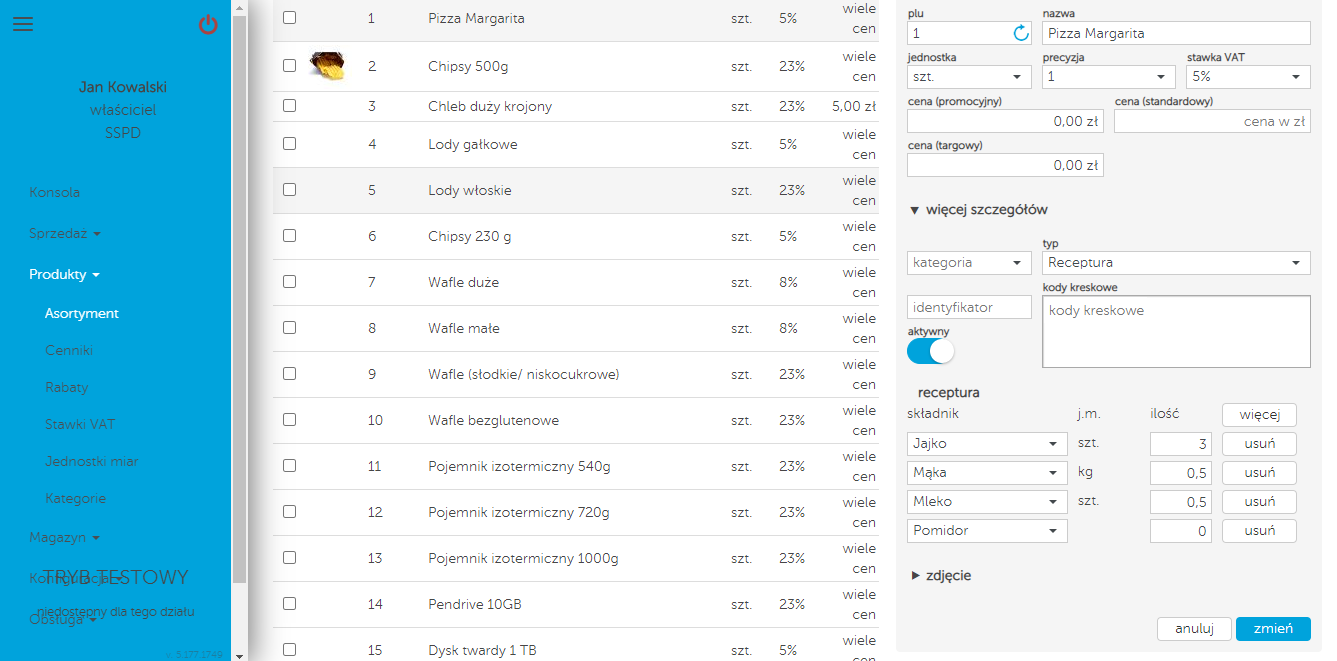Click the refresh icon in plu field
Screen dimensions: 1337x661
(1021, 33)
